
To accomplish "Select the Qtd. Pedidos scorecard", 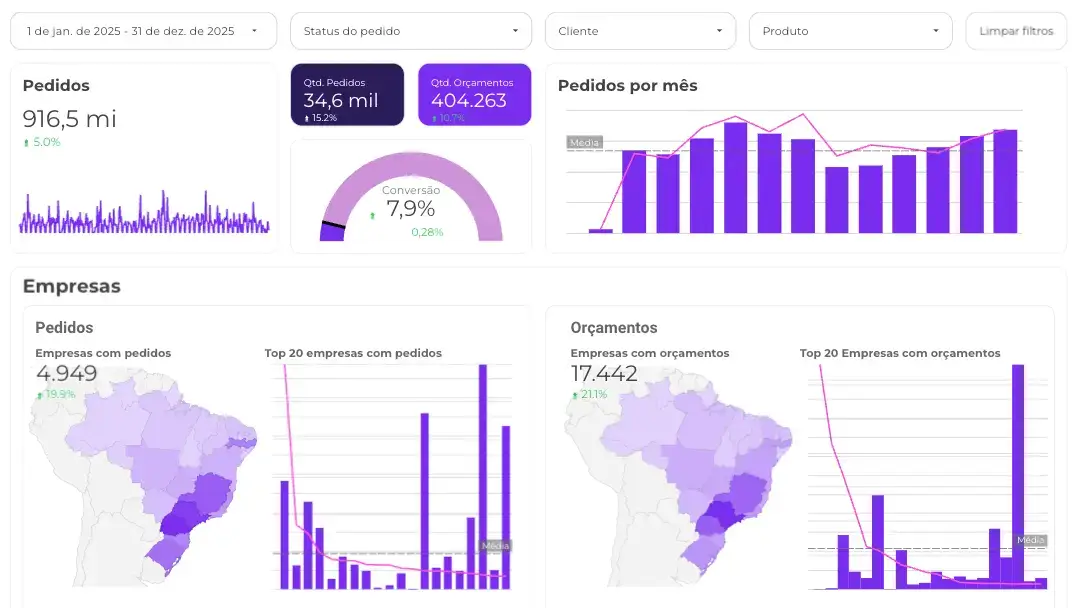I will coord(347,96).
